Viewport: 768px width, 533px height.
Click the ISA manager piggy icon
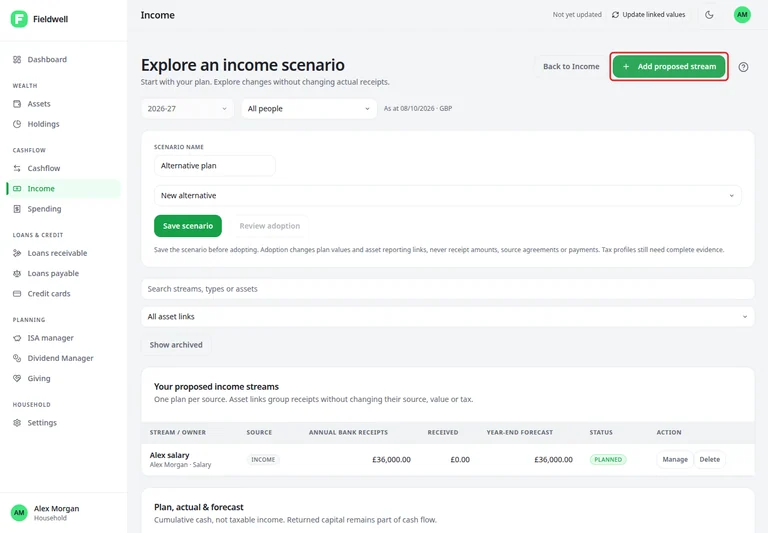tap(17, 338)
